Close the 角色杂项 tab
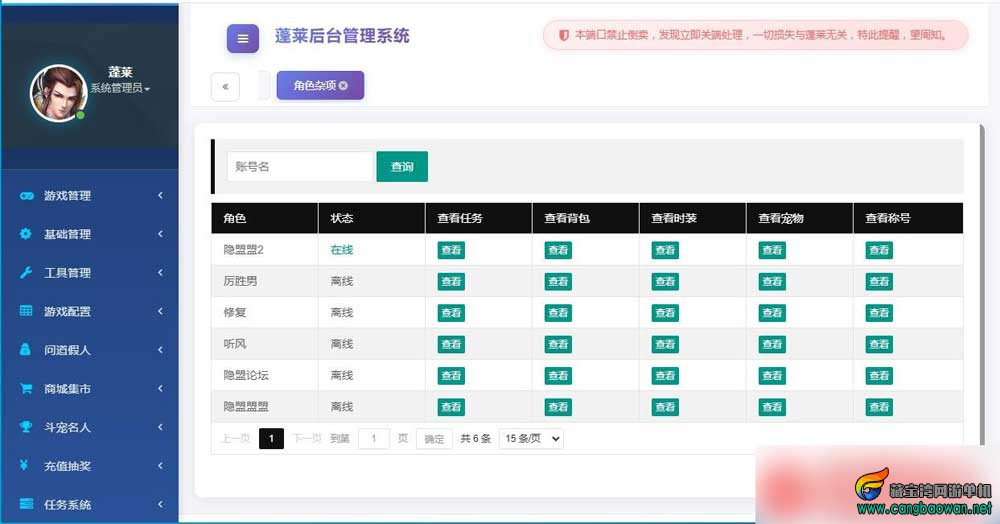The width and height of the screenshot is (1000, 524). point(343,85)
